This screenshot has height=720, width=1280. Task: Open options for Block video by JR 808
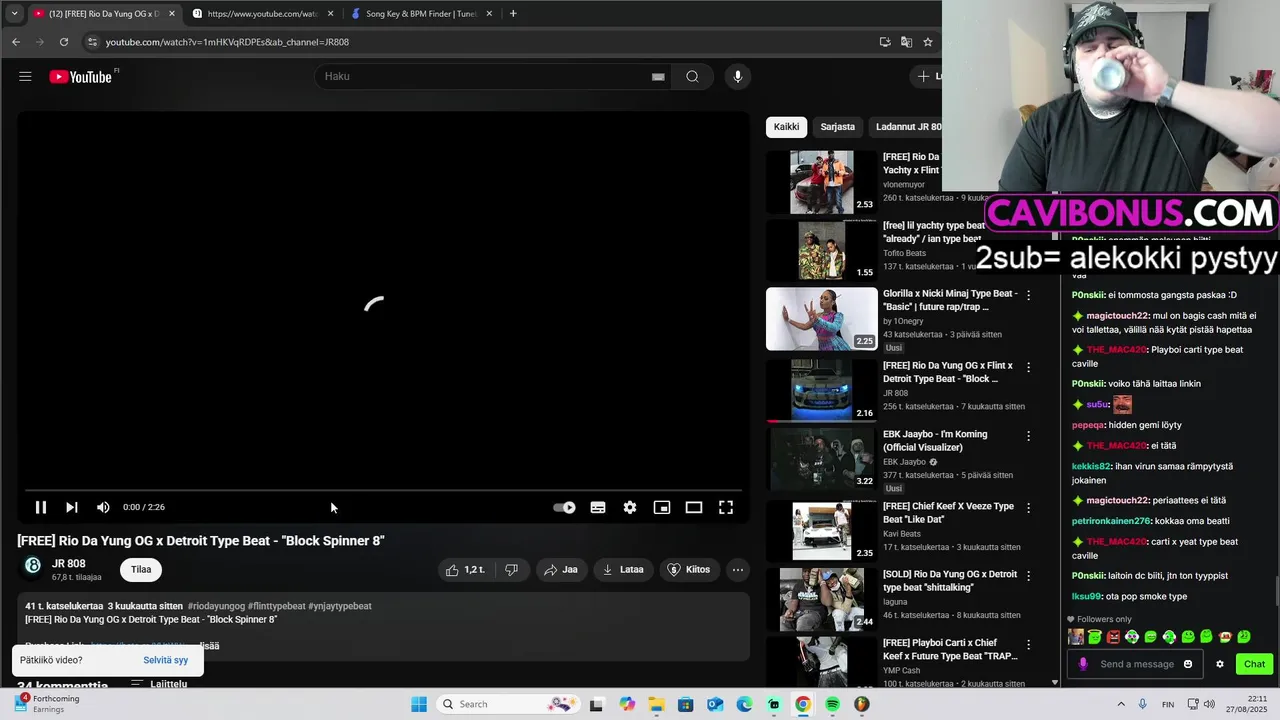coord(1028,368)
